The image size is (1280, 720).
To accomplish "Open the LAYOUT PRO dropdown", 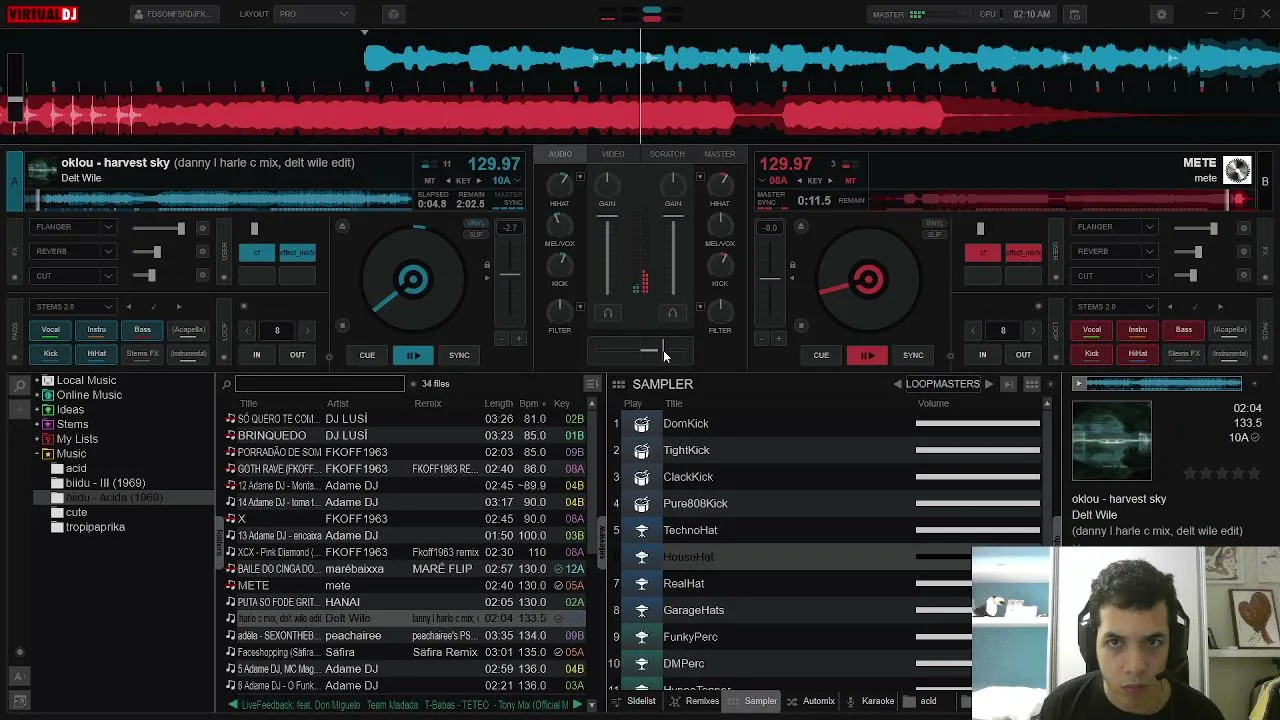I will pos(313,15).
